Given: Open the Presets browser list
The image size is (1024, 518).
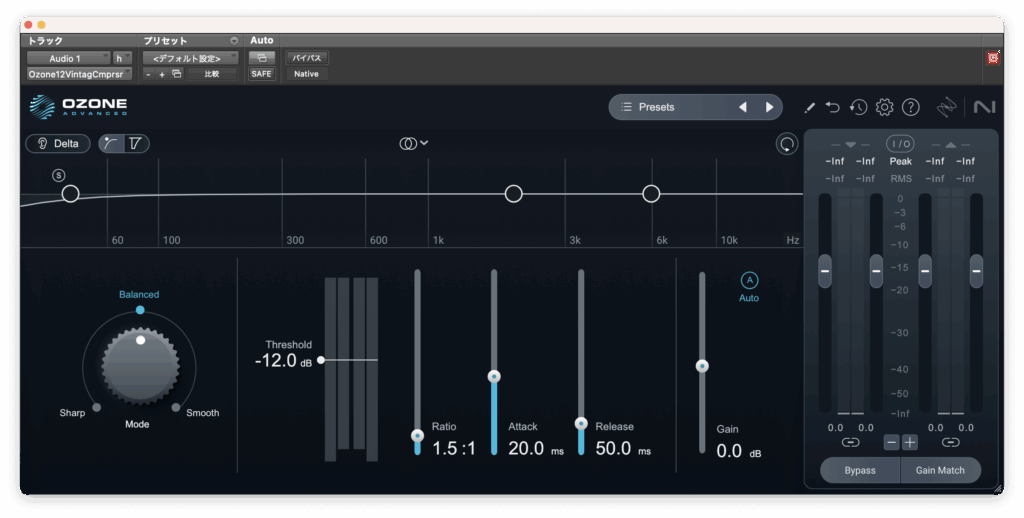Looking at the screenshot, I should point(670,107).
